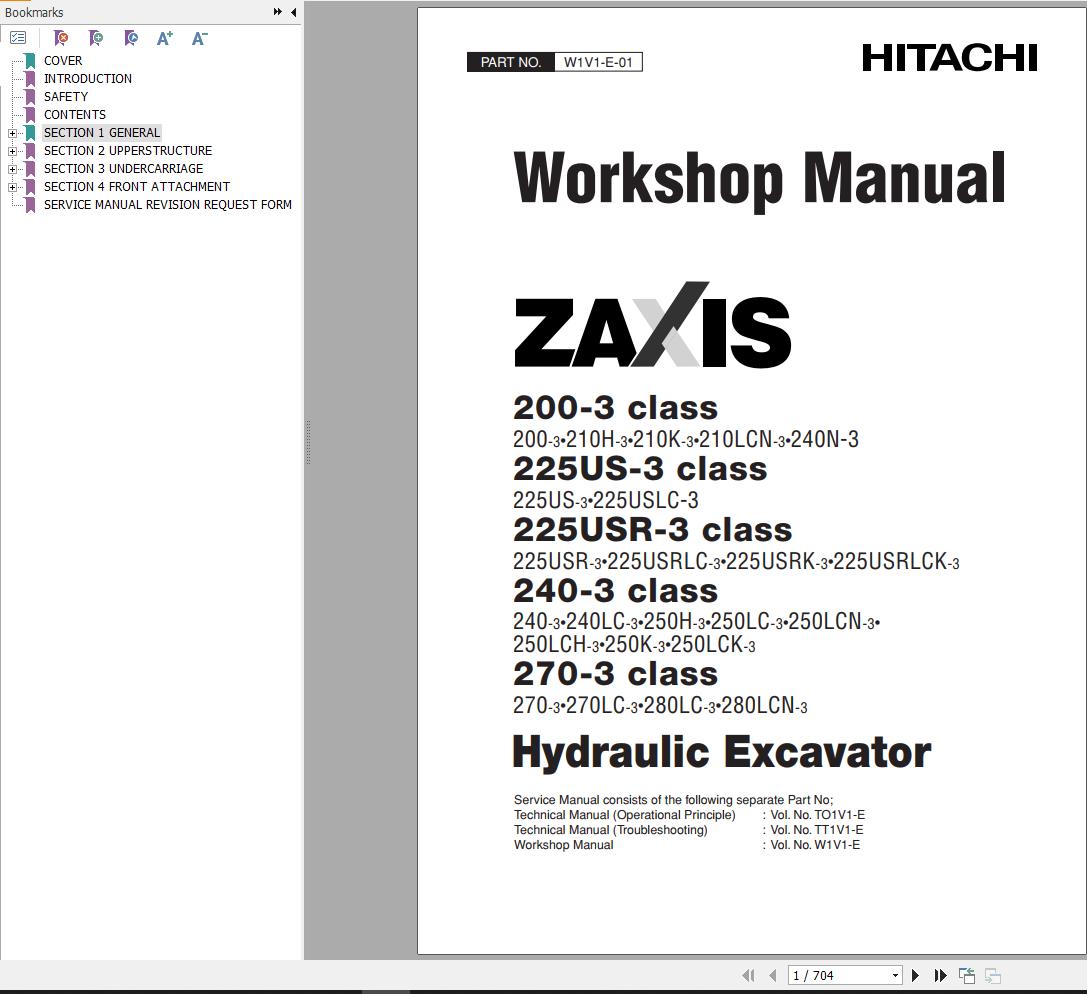Select the SECTION 1 GENERAL bookmark
The width and height of the screenshot is (1087, 994).
tap(102, 133)
